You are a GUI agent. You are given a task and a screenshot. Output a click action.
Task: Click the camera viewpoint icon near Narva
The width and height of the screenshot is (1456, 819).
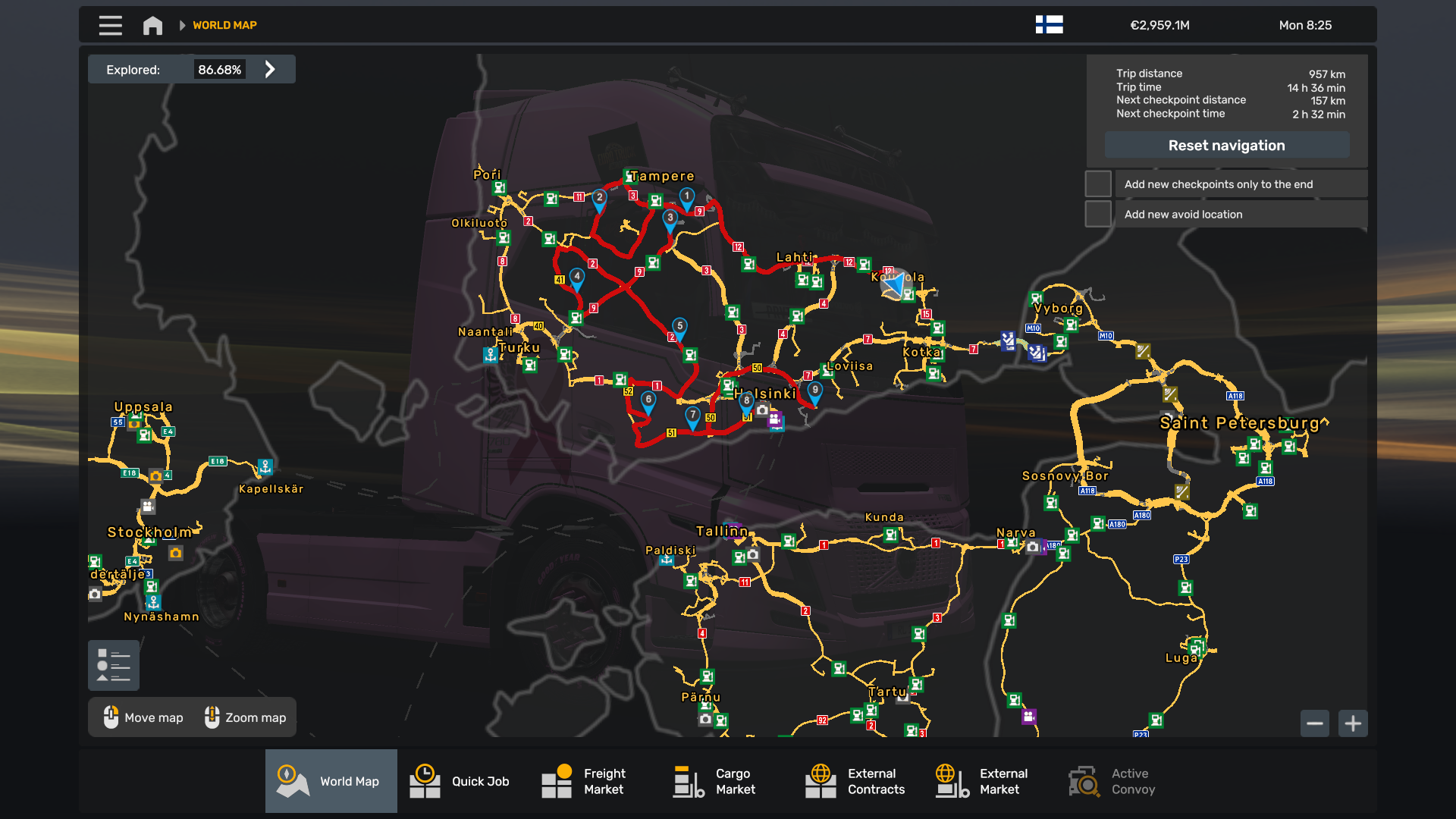1032,546
